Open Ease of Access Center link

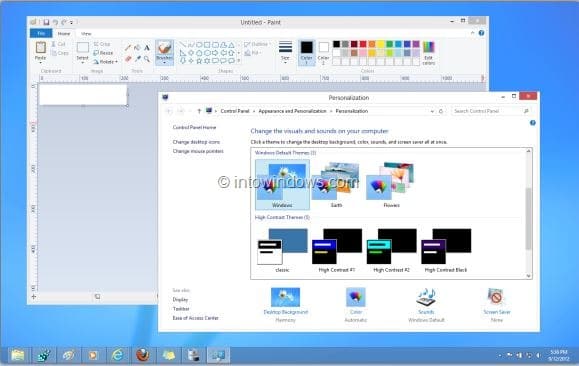click(195, 318)
